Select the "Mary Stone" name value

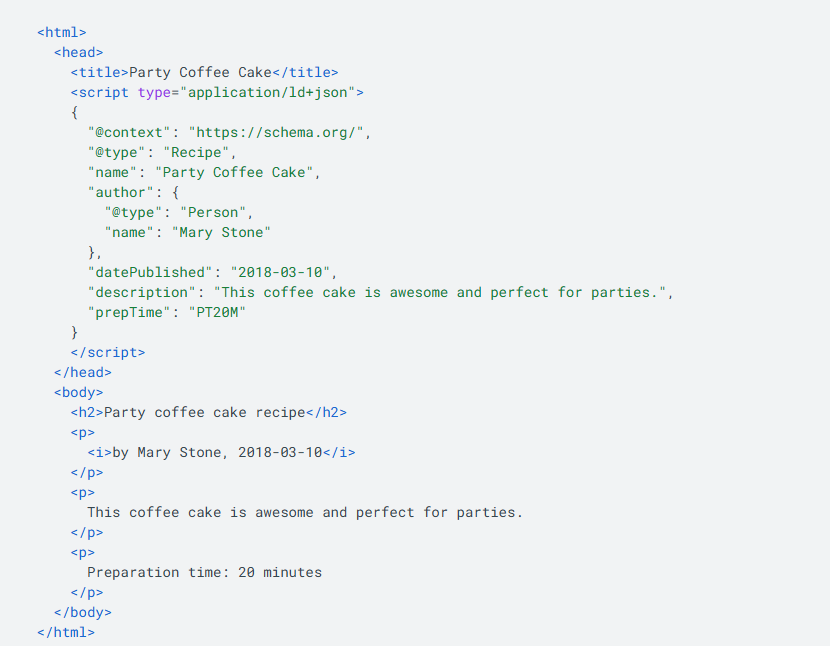tap(221, 232)
